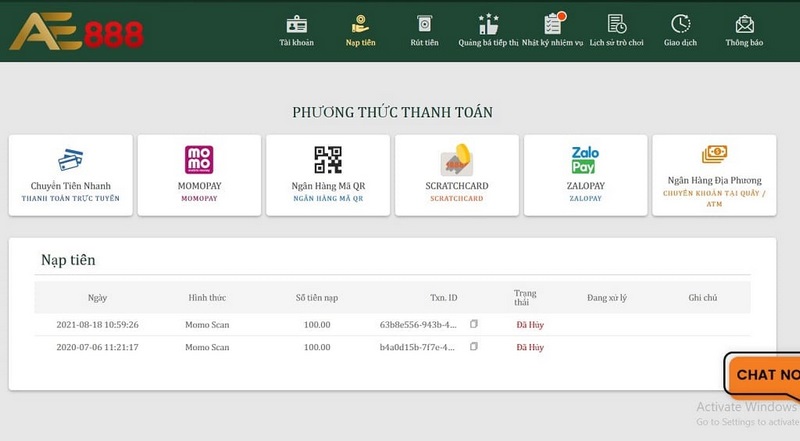The image size is (800, 441).
Task: Choose Chuyển Tiền Nhanh payment method
Action: pyautogui.click(x=70, y=174)
